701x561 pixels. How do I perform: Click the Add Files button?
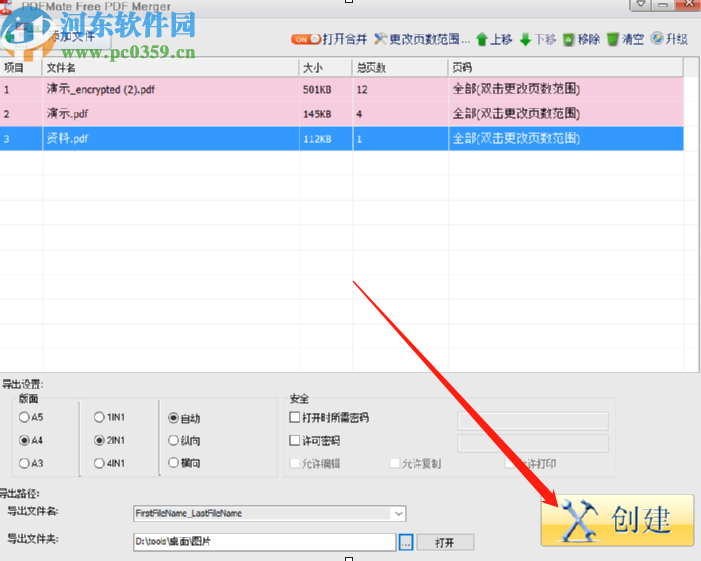56,37
